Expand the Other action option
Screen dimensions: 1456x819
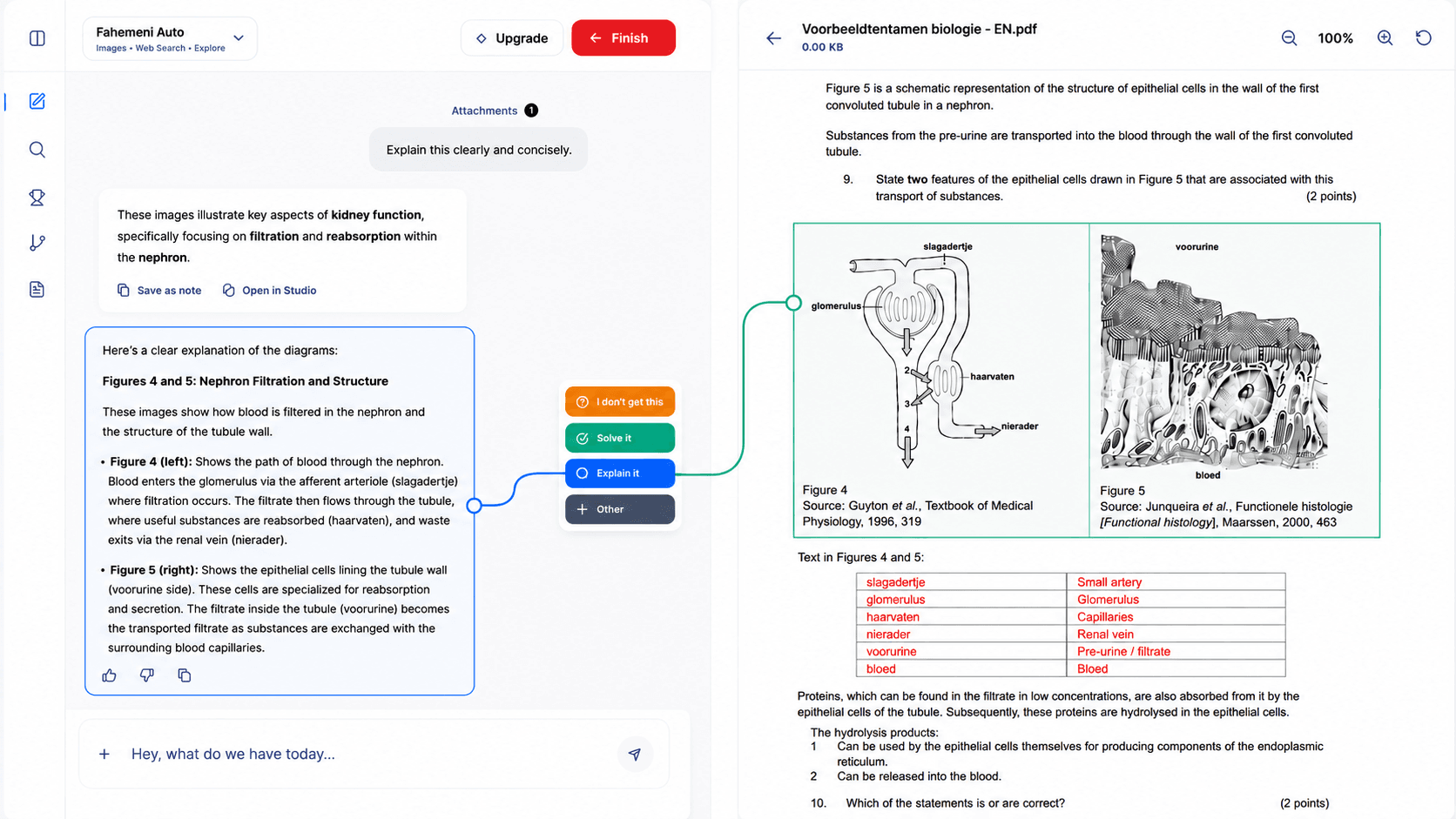tap(620, 509)
